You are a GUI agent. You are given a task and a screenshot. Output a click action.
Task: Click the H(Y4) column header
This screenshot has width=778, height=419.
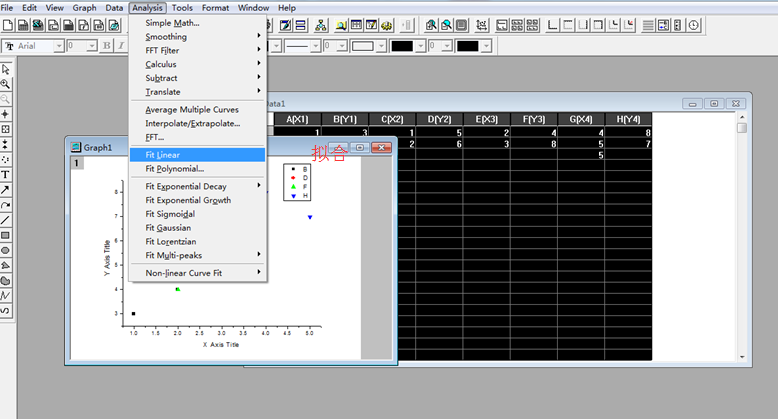629,120
